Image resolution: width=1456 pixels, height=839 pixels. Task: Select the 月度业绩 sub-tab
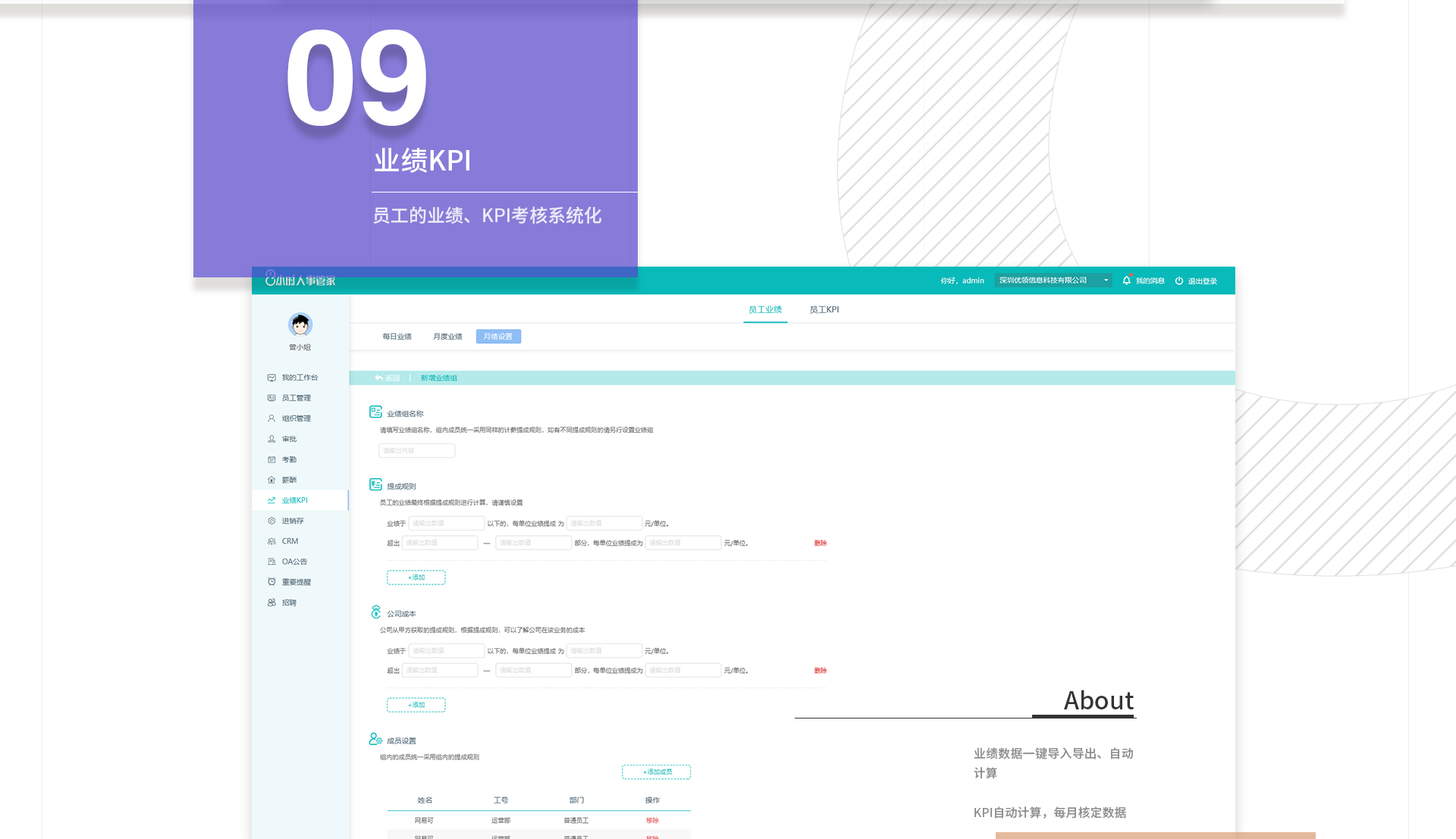point(447,337)
